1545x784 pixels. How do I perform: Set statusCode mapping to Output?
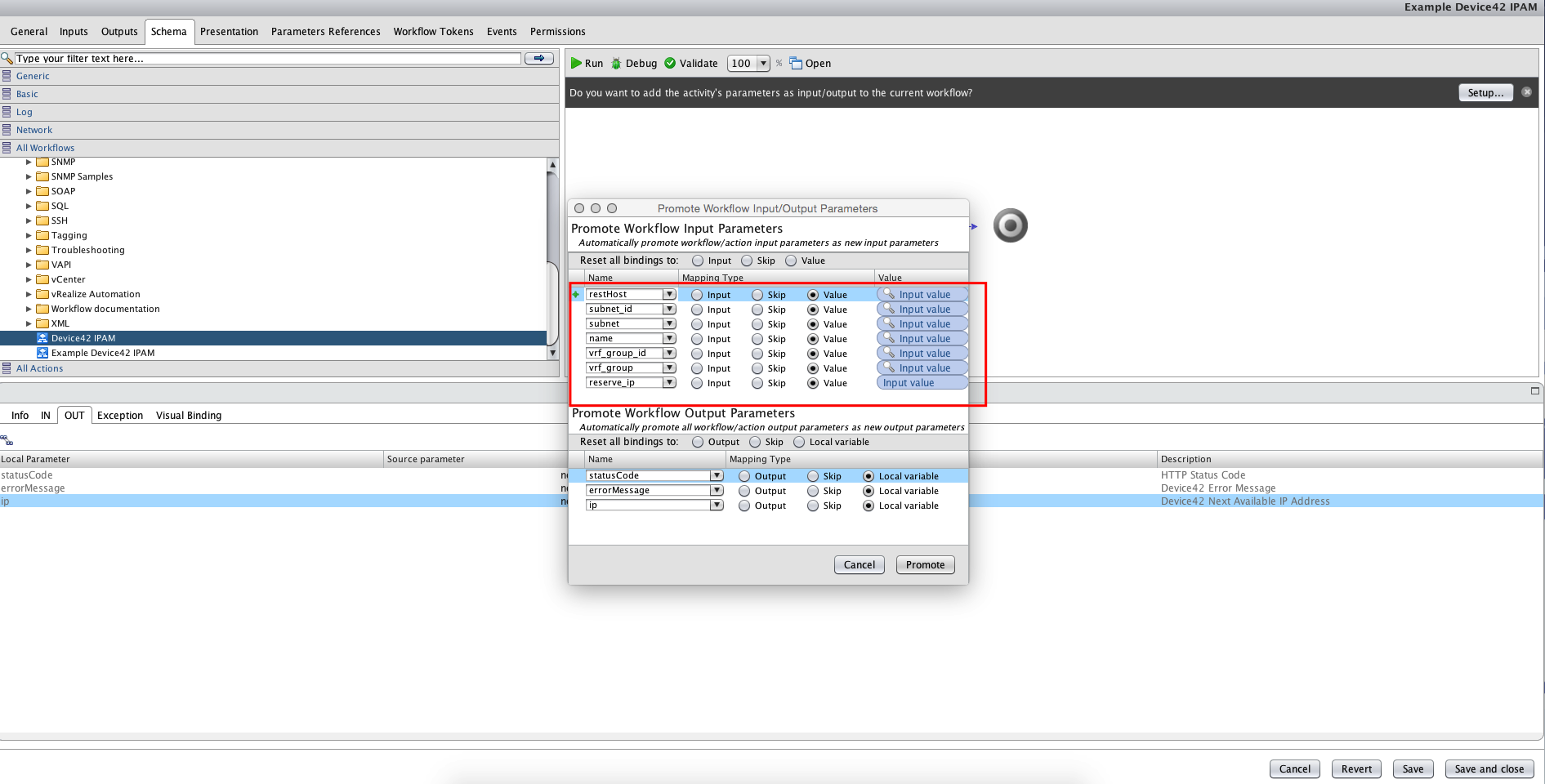coord(744,476)
